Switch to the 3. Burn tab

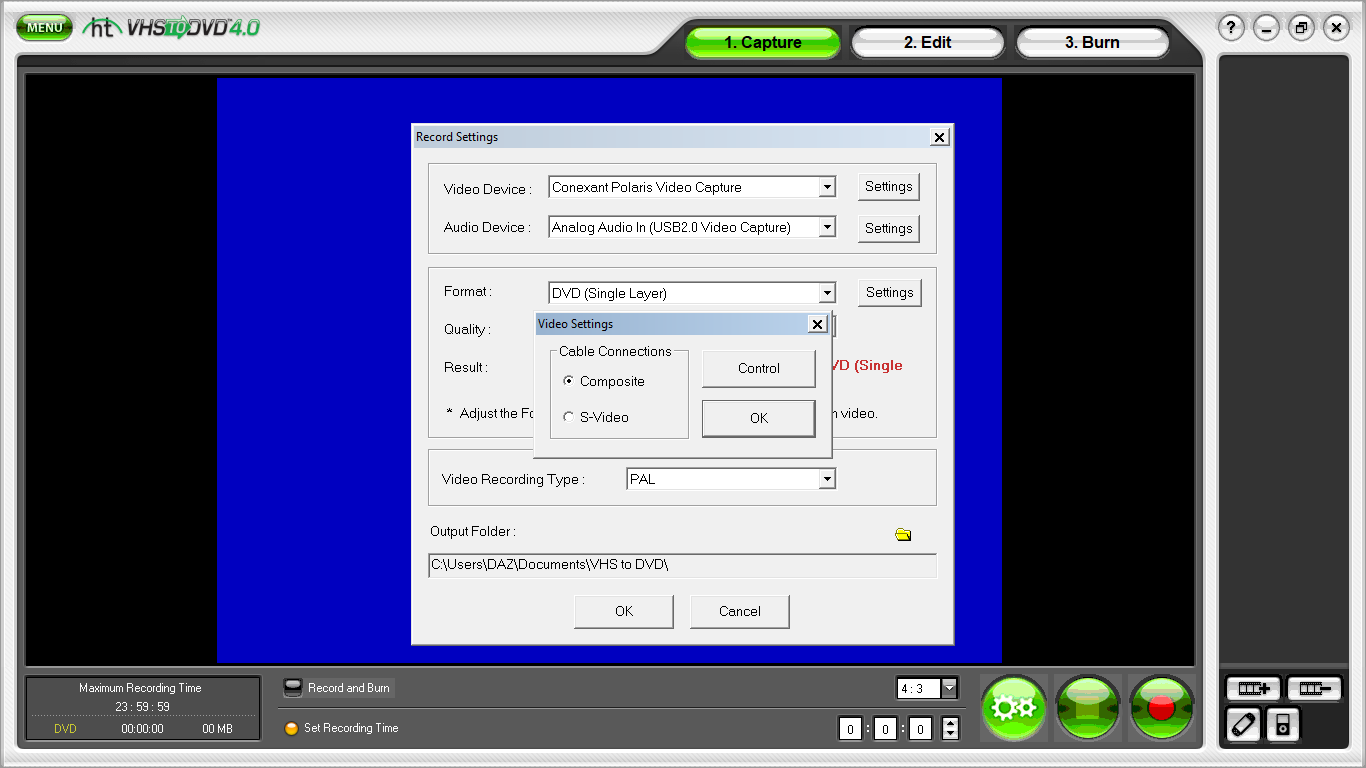pyautogui.click(x=1092, y=42)
